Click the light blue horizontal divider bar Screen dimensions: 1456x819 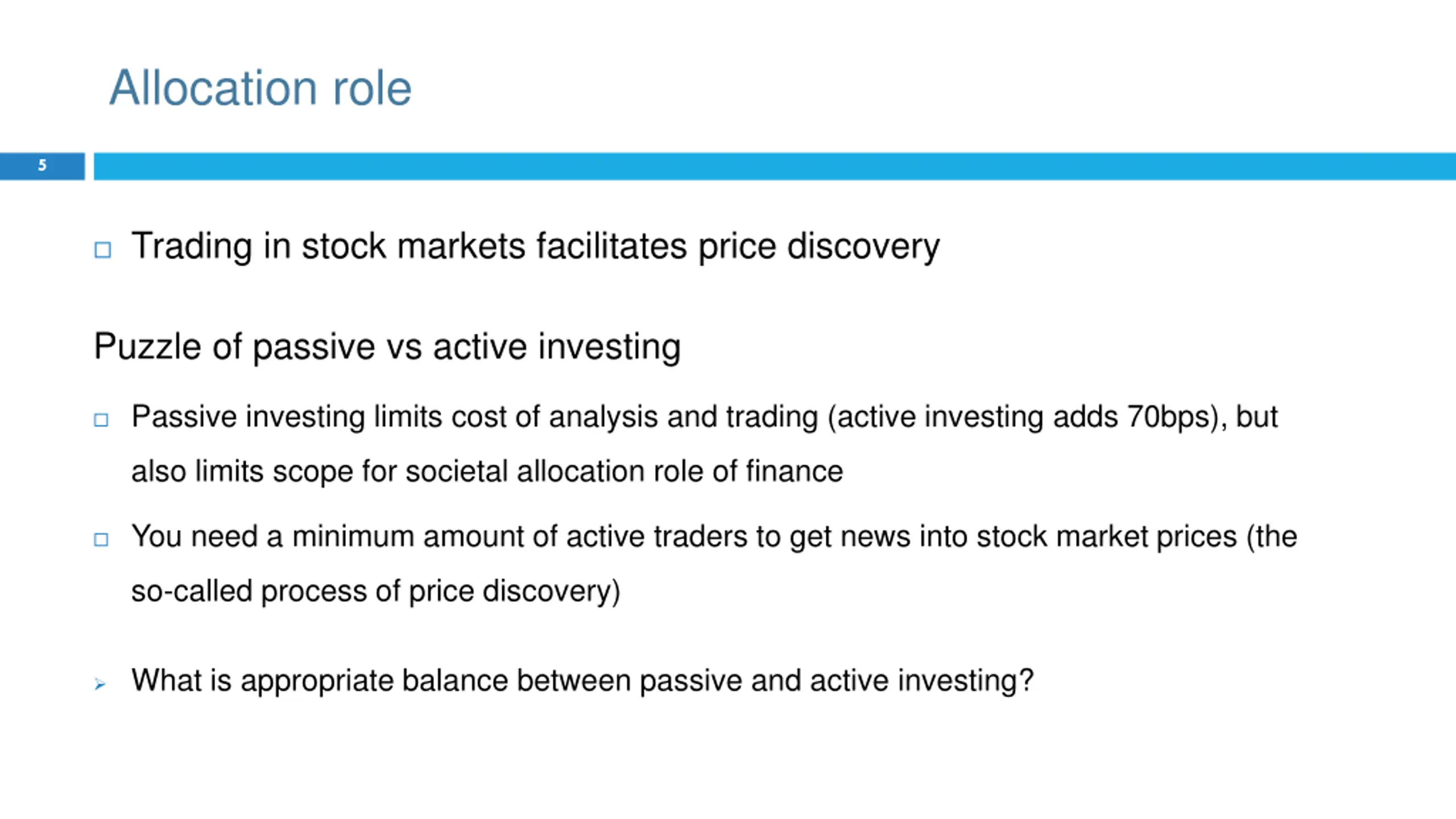click(x=775, y=166)
